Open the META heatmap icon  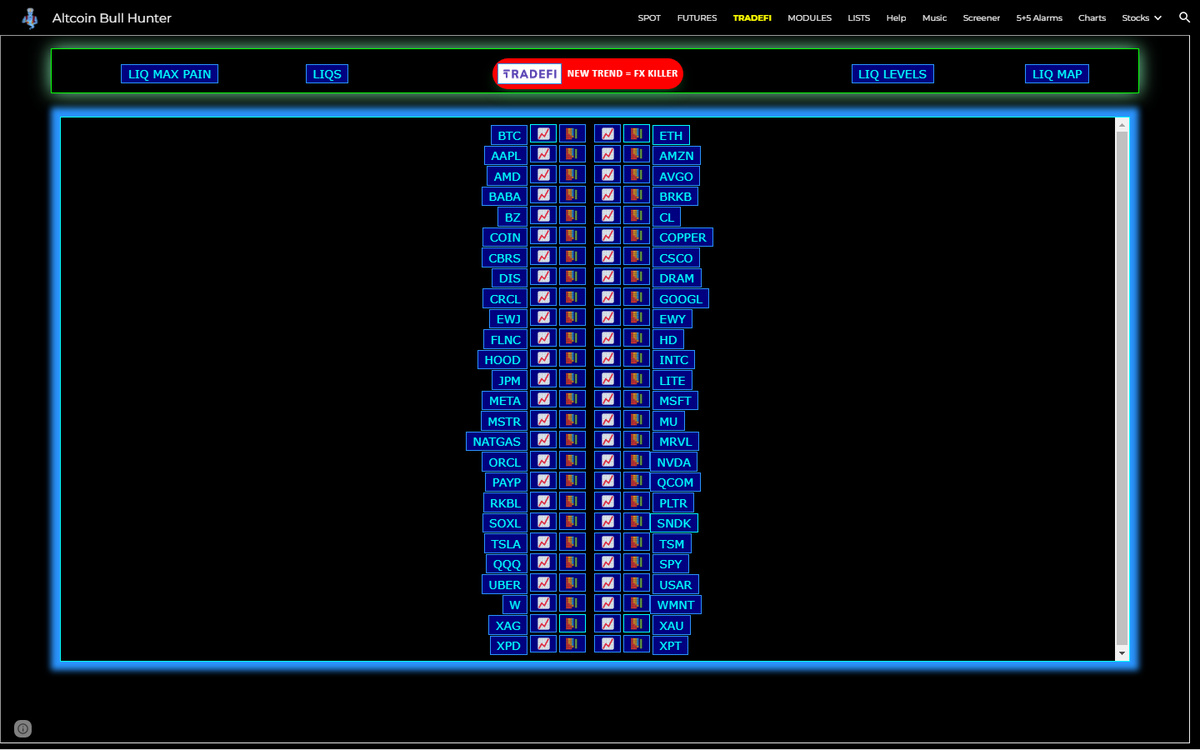[x=572, y=399]
